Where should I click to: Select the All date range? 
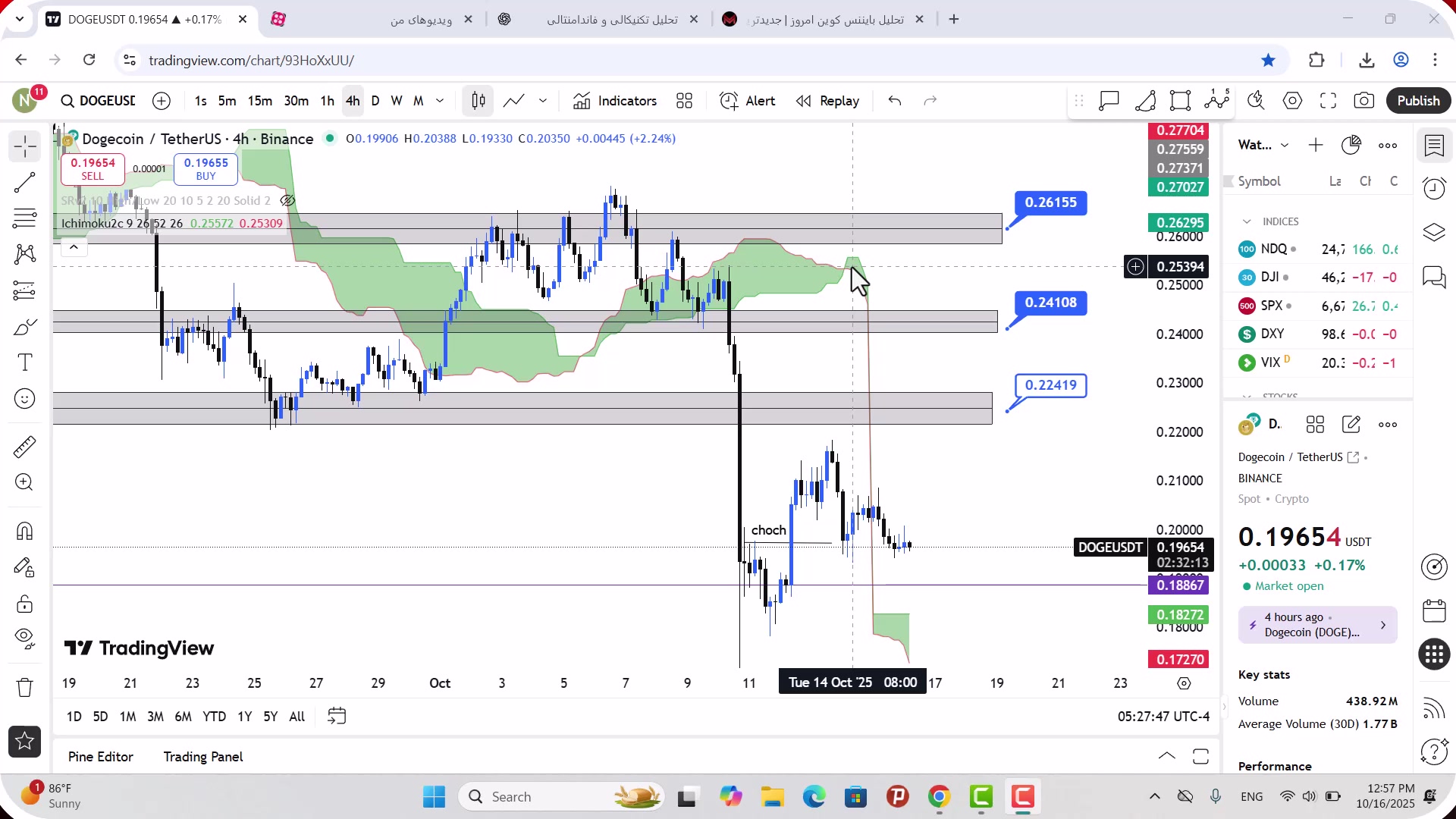pos(297,717)
